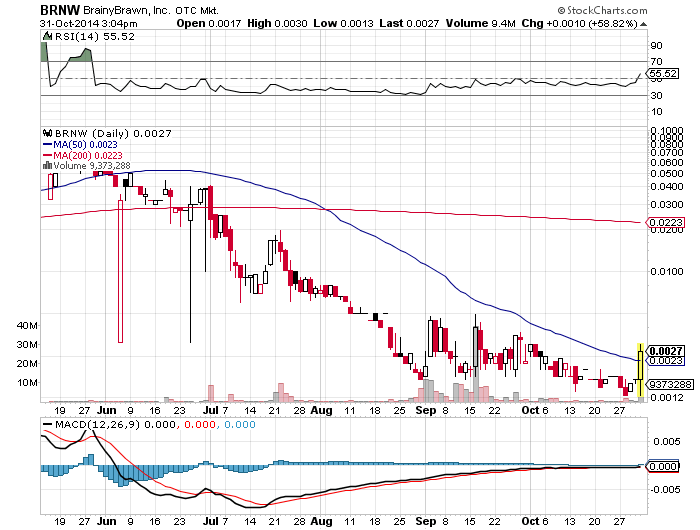Screen dimensions: 700x530
Task: Click the BrainyBrawn, Inc. company name
Action: click(126, 10)
